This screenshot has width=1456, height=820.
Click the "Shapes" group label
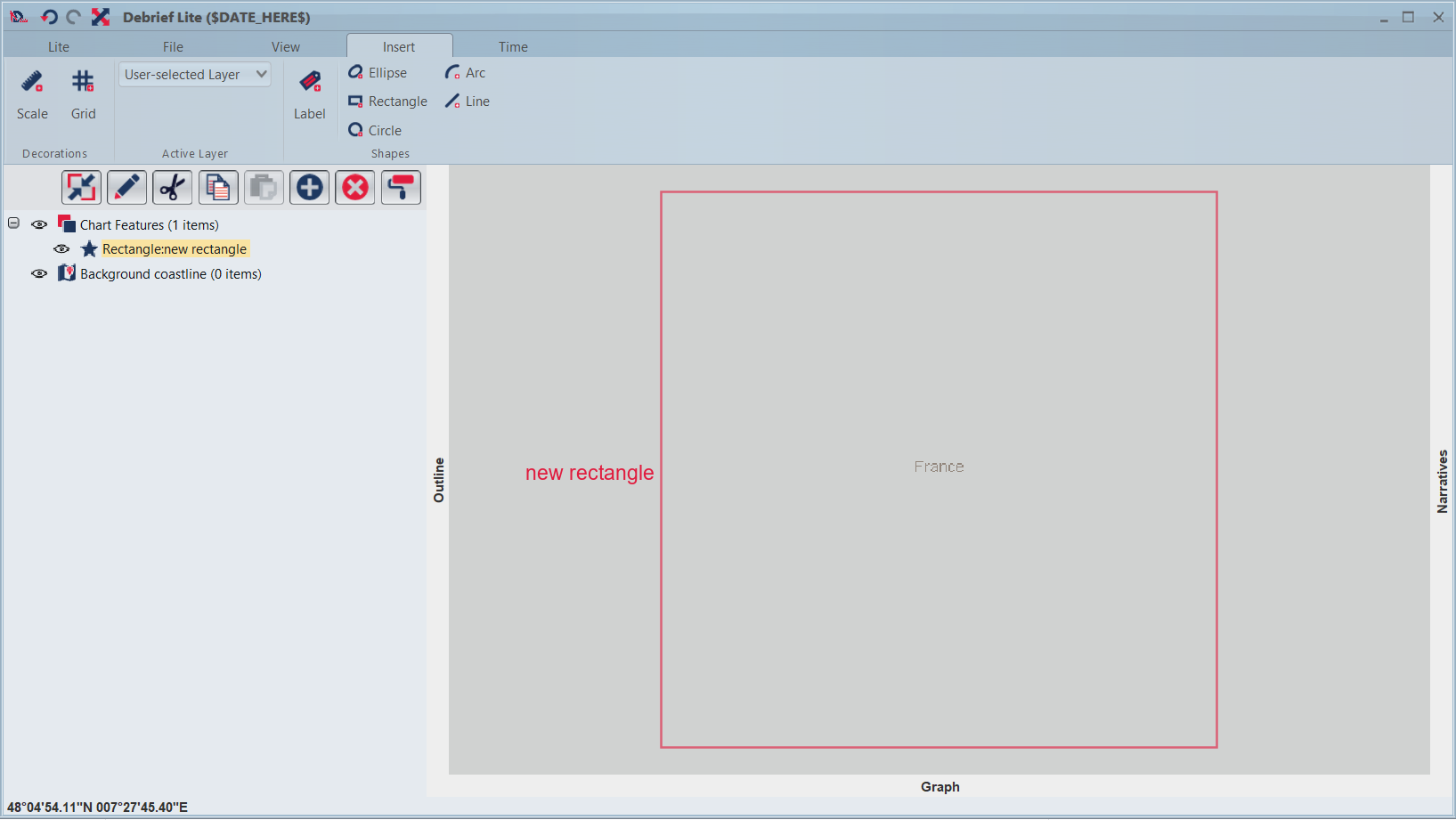pyautogui.click(x=391, y=154)
